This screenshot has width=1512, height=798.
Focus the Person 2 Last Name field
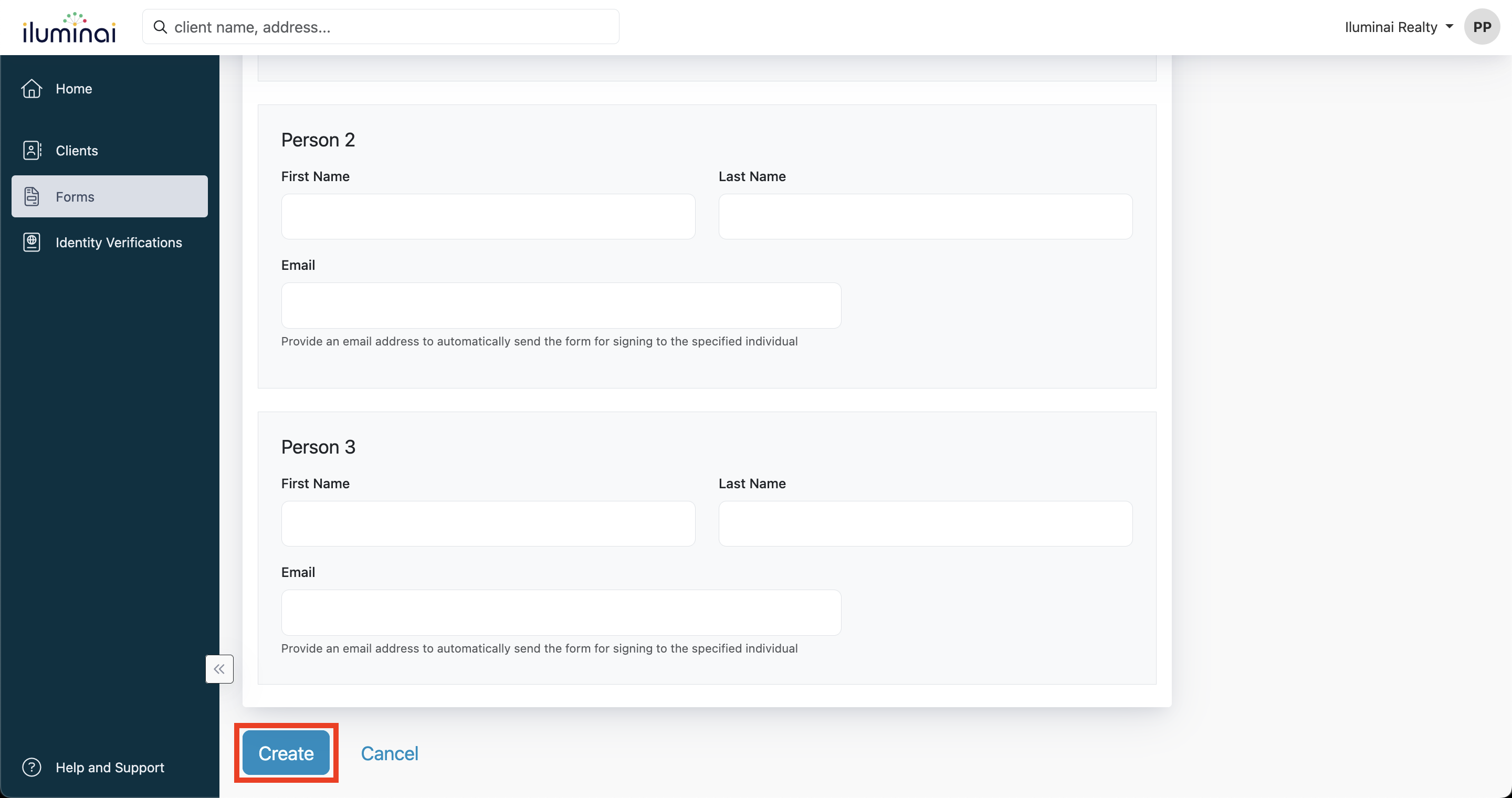[925, 216]
